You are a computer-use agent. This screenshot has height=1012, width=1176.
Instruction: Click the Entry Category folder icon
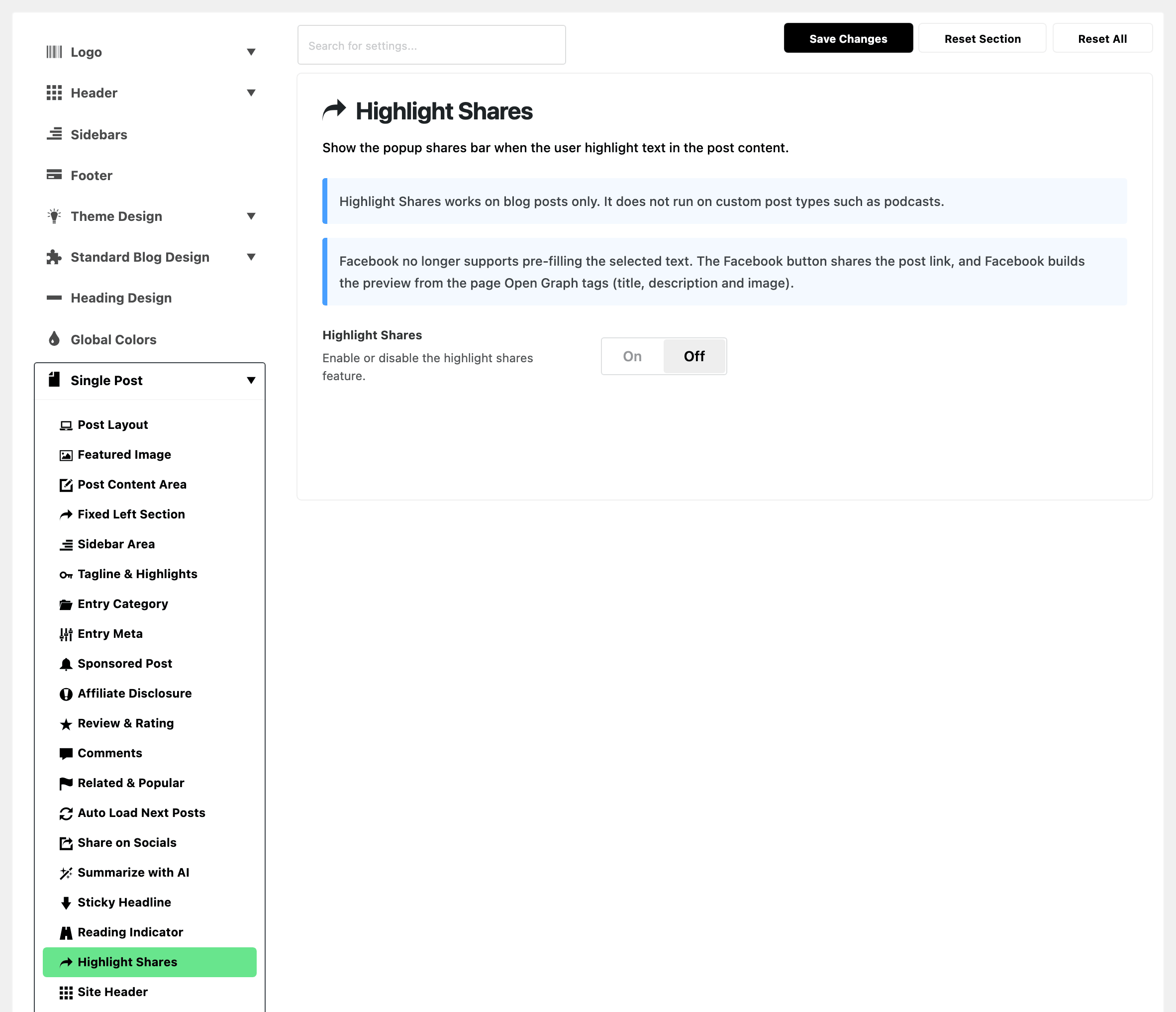(66, 605)
